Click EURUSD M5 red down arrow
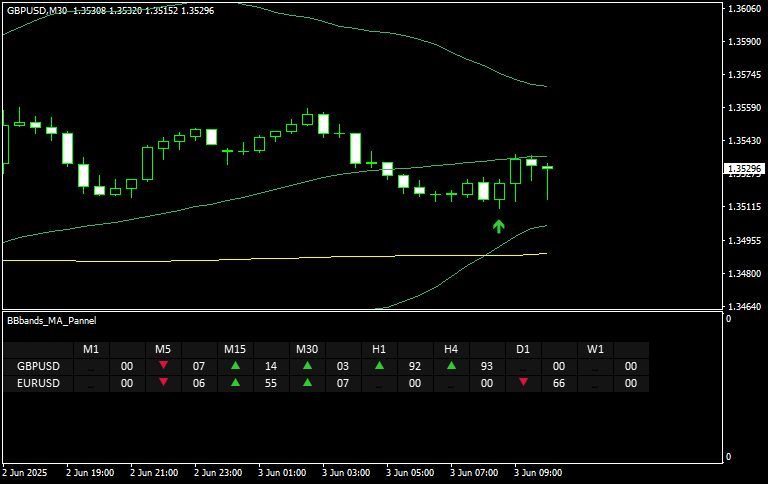The height and width of the screenshot is (484, 768). (163, 383)
